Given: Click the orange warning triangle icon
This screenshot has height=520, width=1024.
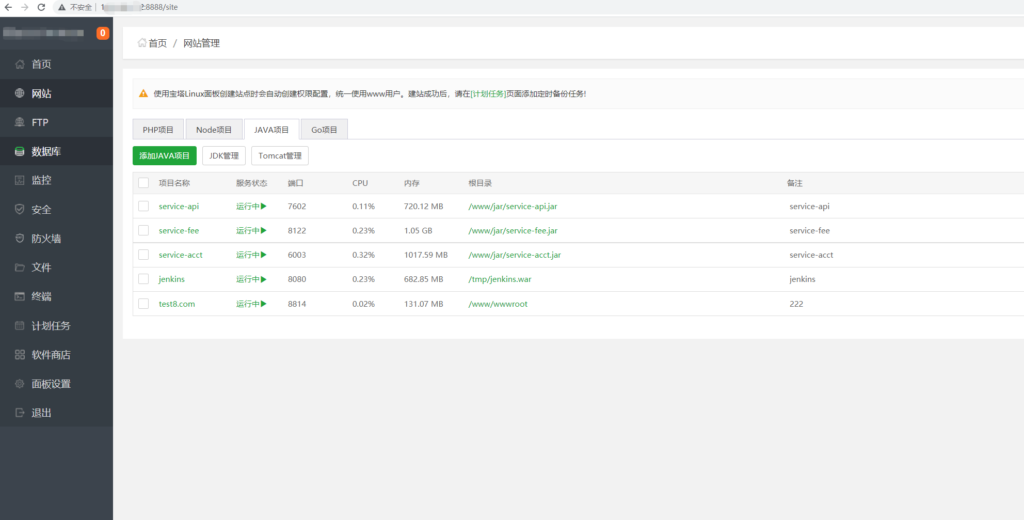Looking at the screenshot, I should coord(143,93).
